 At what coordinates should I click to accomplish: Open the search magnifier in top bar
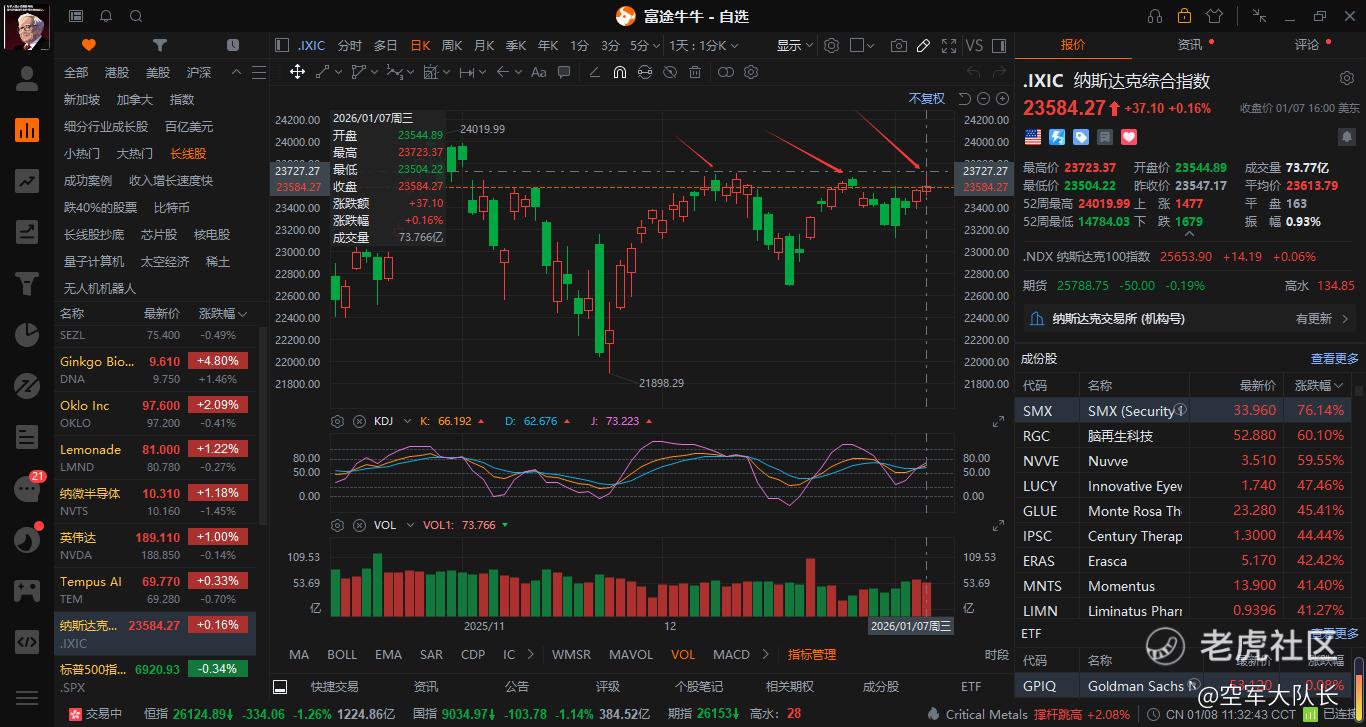pyautogui.click(x=136, y=16)
